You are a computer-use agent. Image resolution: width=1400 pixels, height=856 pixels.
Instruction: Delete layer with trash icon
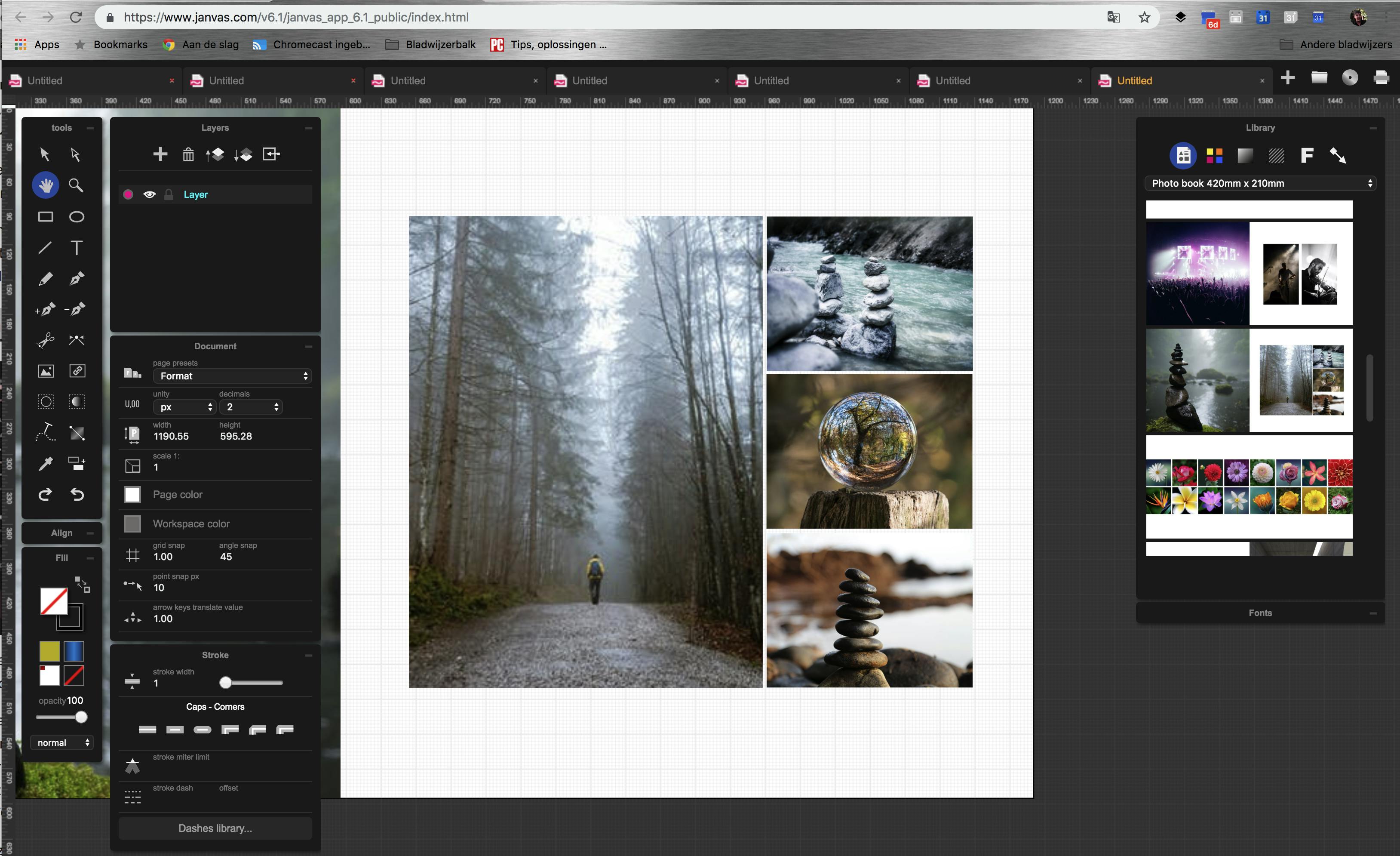pos(188,154)
